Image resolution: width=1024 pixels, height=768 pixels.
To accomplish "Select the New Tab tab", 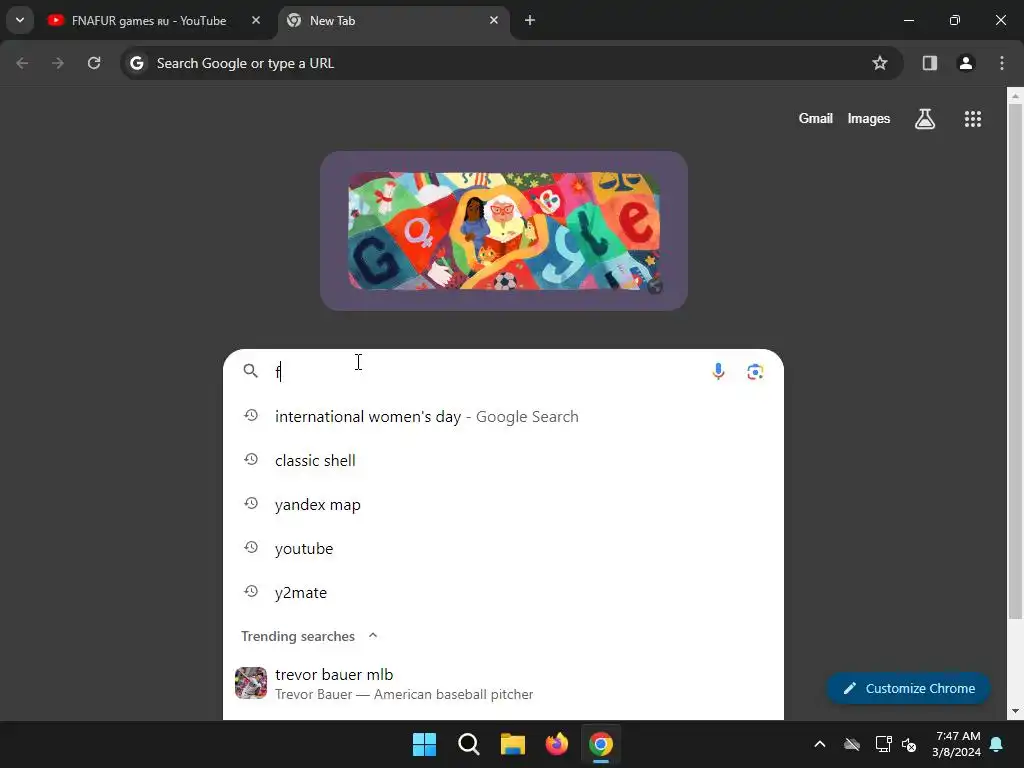I will (394, 20).
